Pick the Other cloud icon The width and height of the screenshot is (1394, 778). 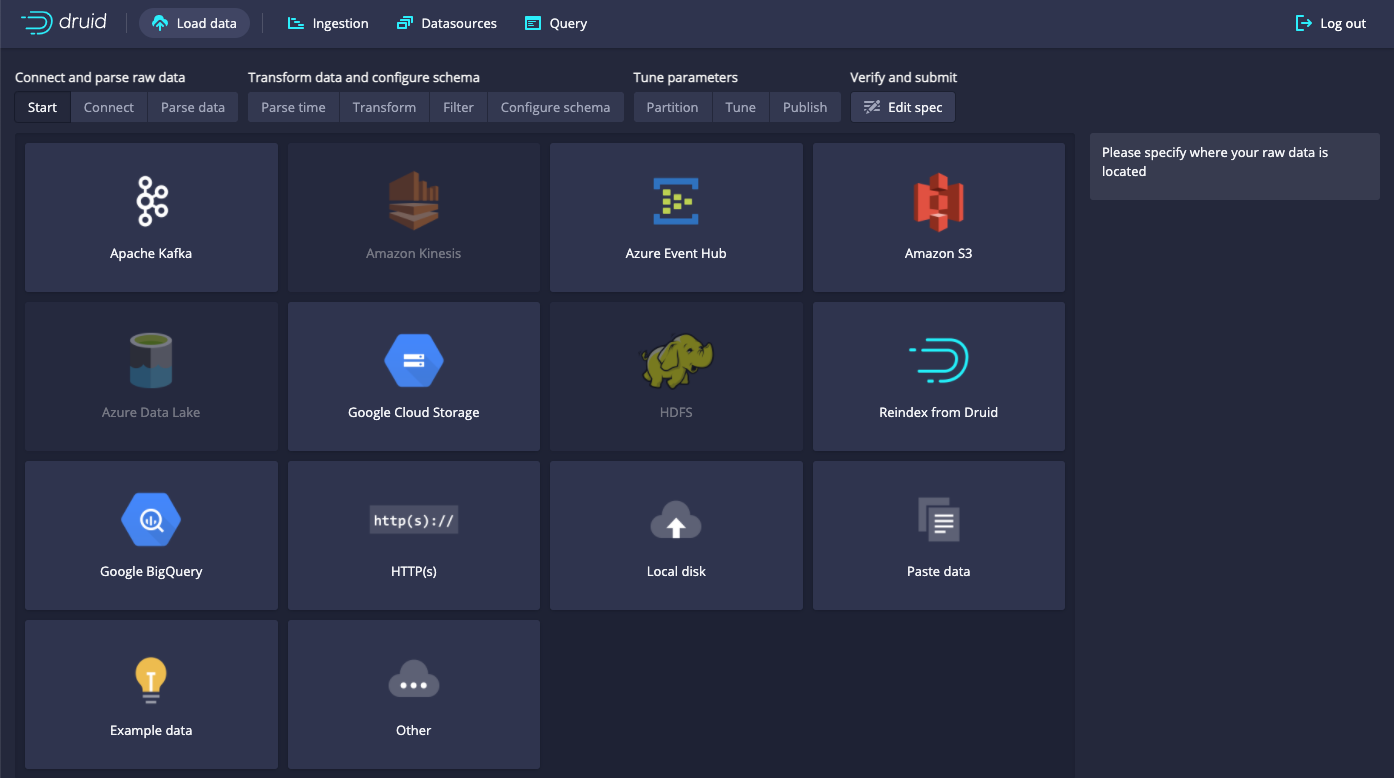pos(414,680)
